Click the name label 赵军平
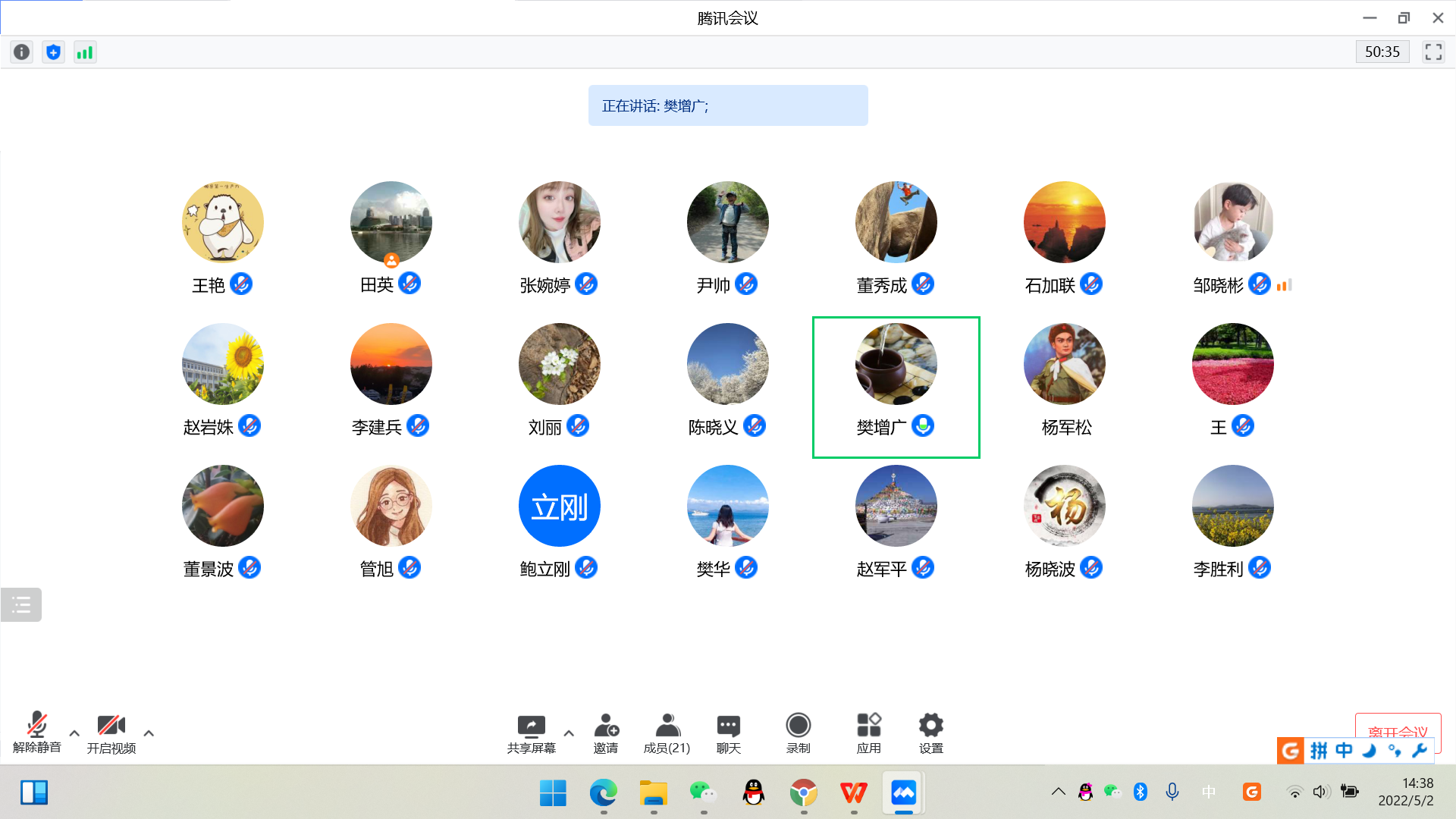The height and width of the screenshot is (819, 1456). click(882, 570)
